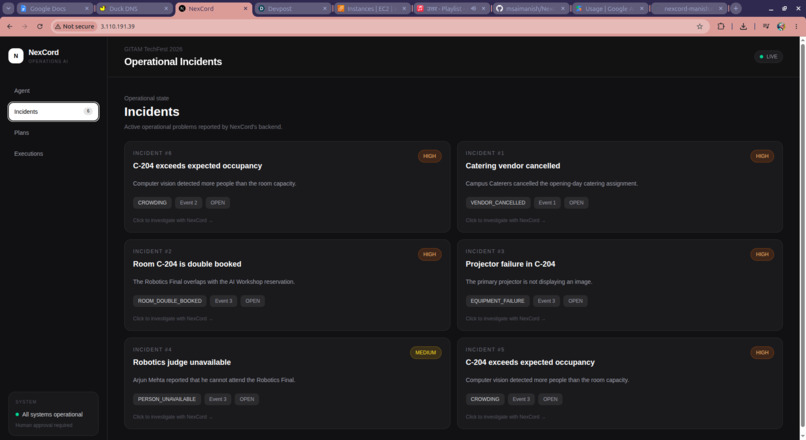Mute the Playlist tab audio icon
The width and height of the screenshot is (806, 440).
click(x=473, y=9)
